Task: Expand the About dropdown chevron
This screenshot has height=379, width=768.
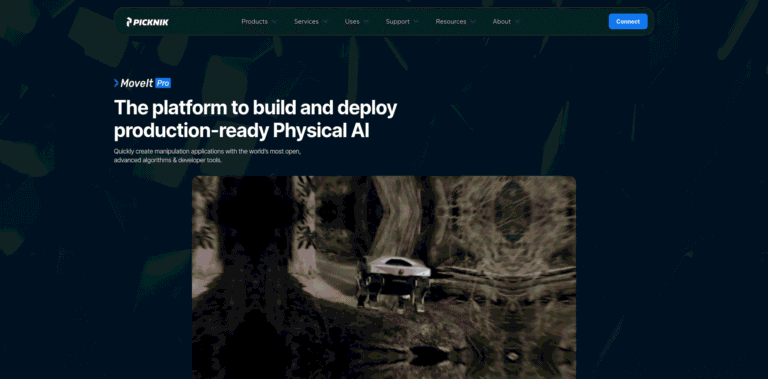Action: [x=517, y=22]
